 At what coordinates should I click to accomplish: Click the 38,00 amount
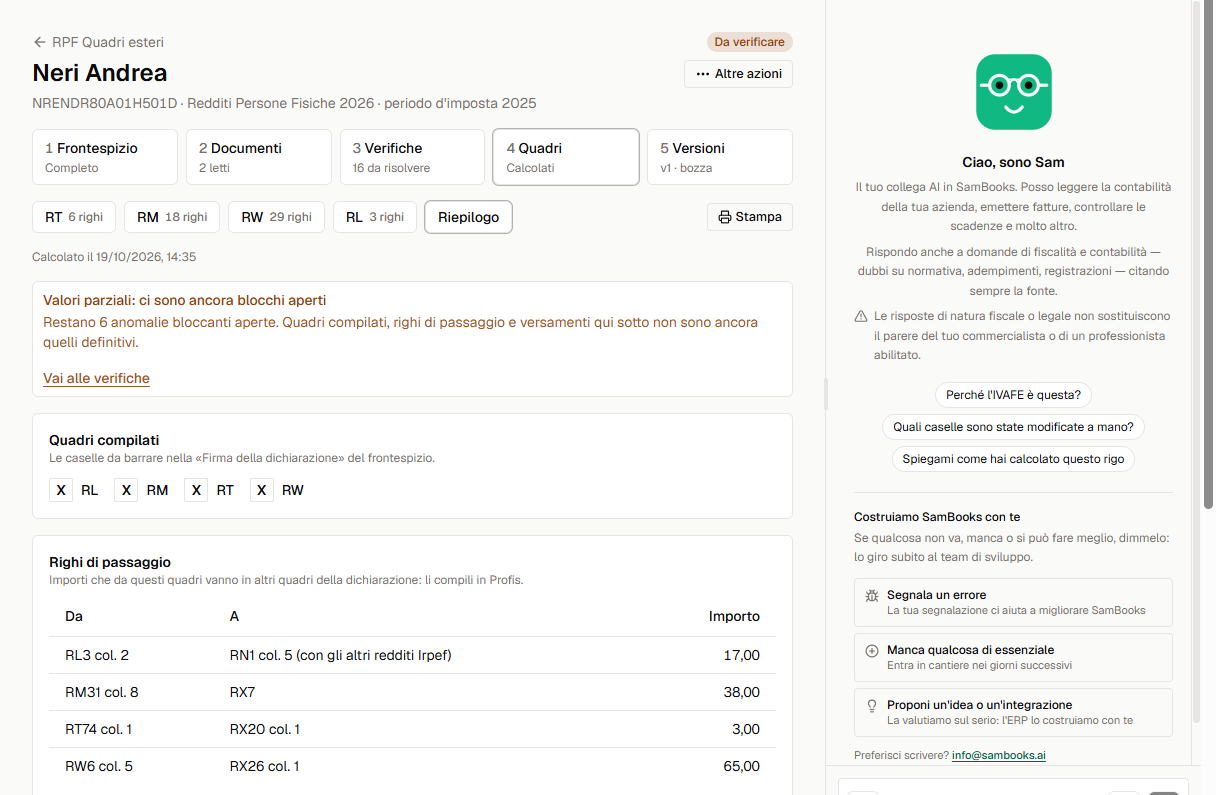[741, 692]
